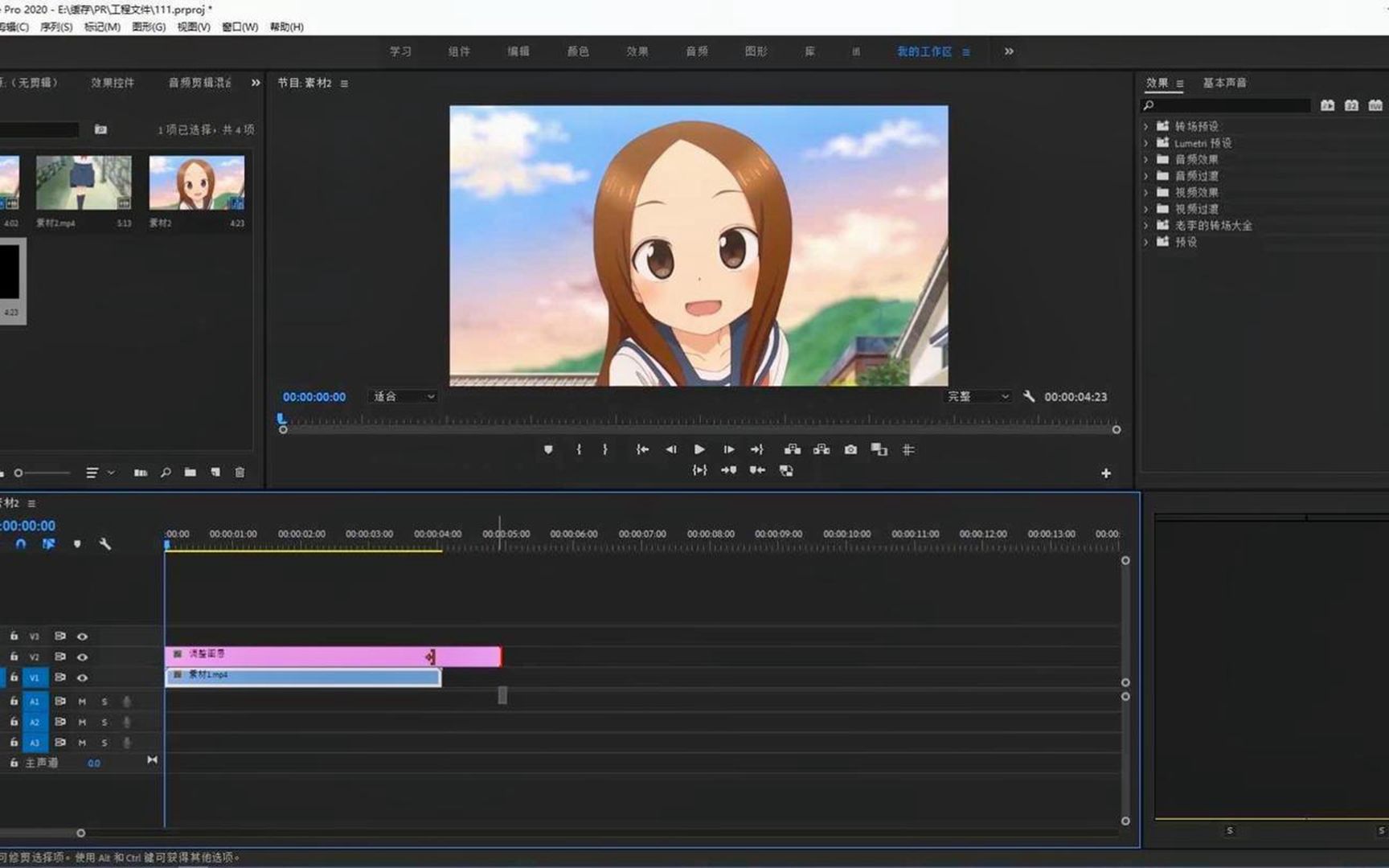Switch to the 编辑 workspace

coord(518,51)
